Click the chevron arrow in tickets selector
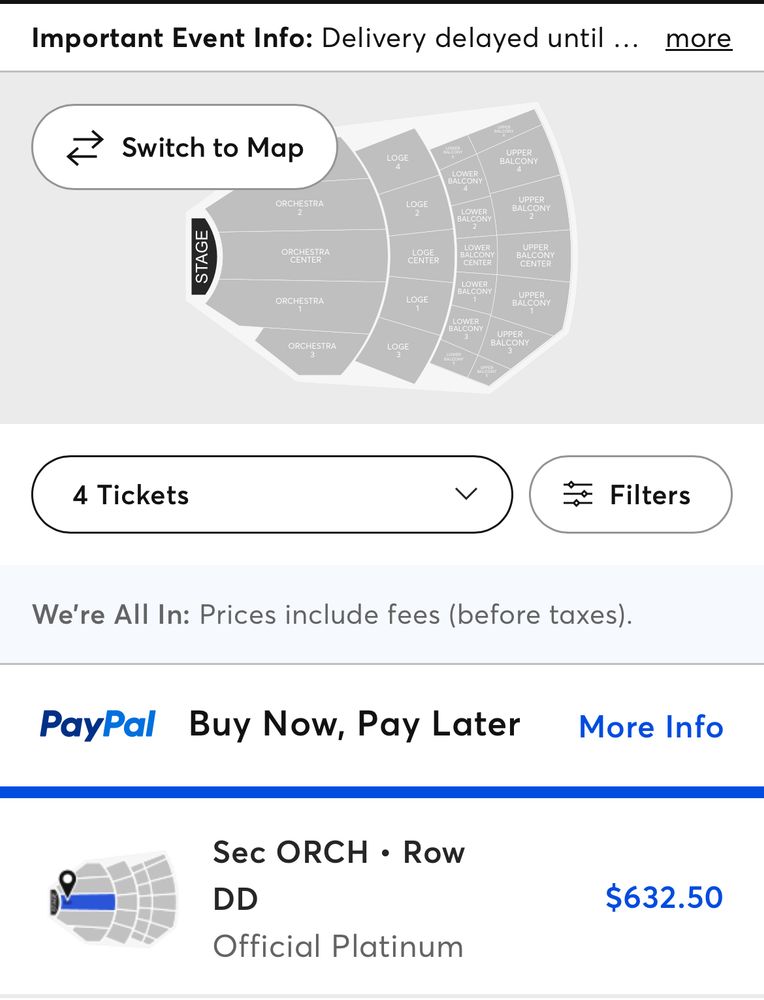This screenshot has width=764, height=1000. tap(466, 494)
